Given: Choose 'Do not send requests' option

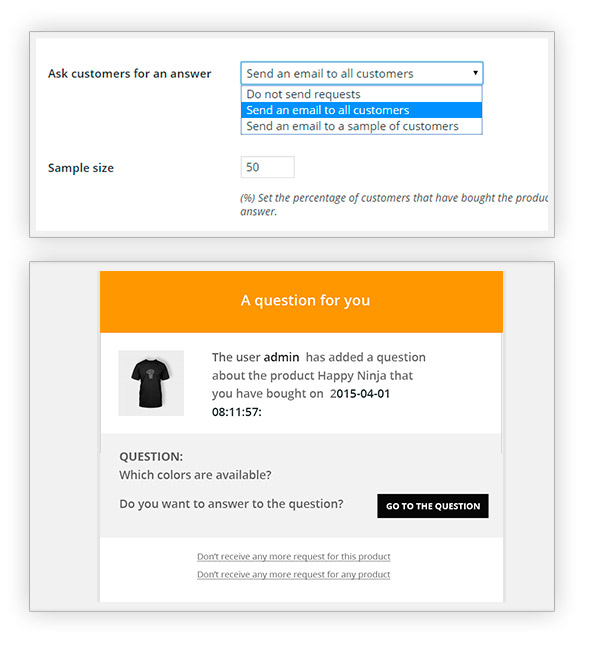Looking at the screenshot, I should point(303,94).
